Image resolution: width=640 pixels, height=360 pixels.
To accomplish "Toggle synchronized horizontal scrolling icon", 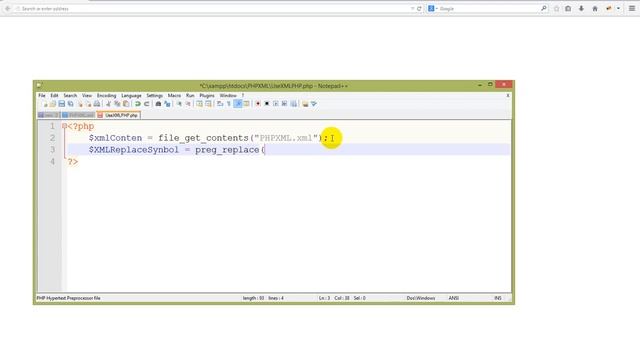I will coord(208,104).
